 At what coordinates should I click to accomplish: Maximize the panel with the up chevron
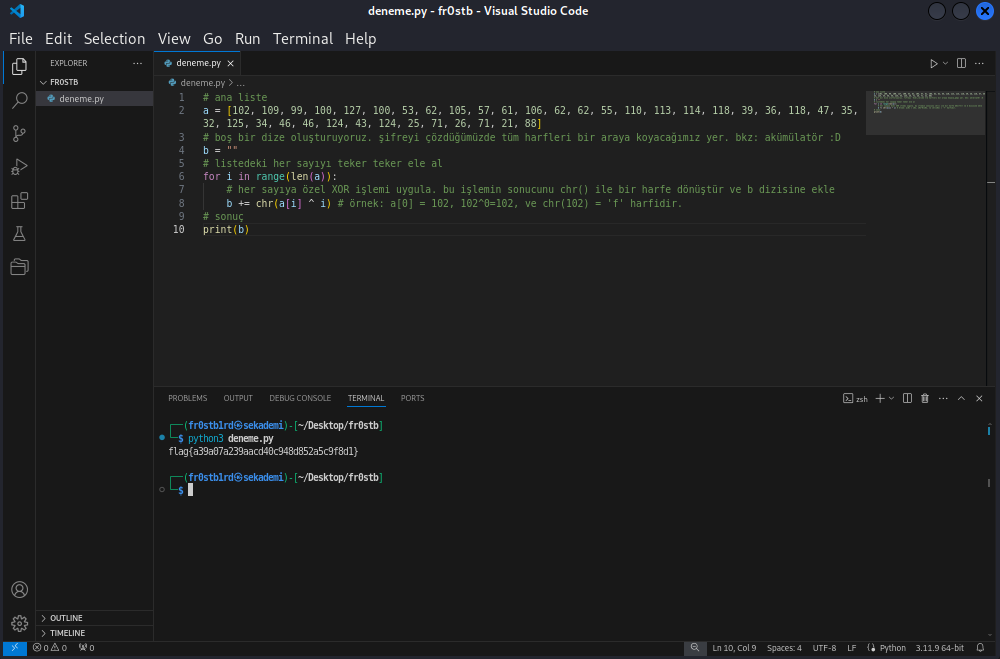pos(961,398)
